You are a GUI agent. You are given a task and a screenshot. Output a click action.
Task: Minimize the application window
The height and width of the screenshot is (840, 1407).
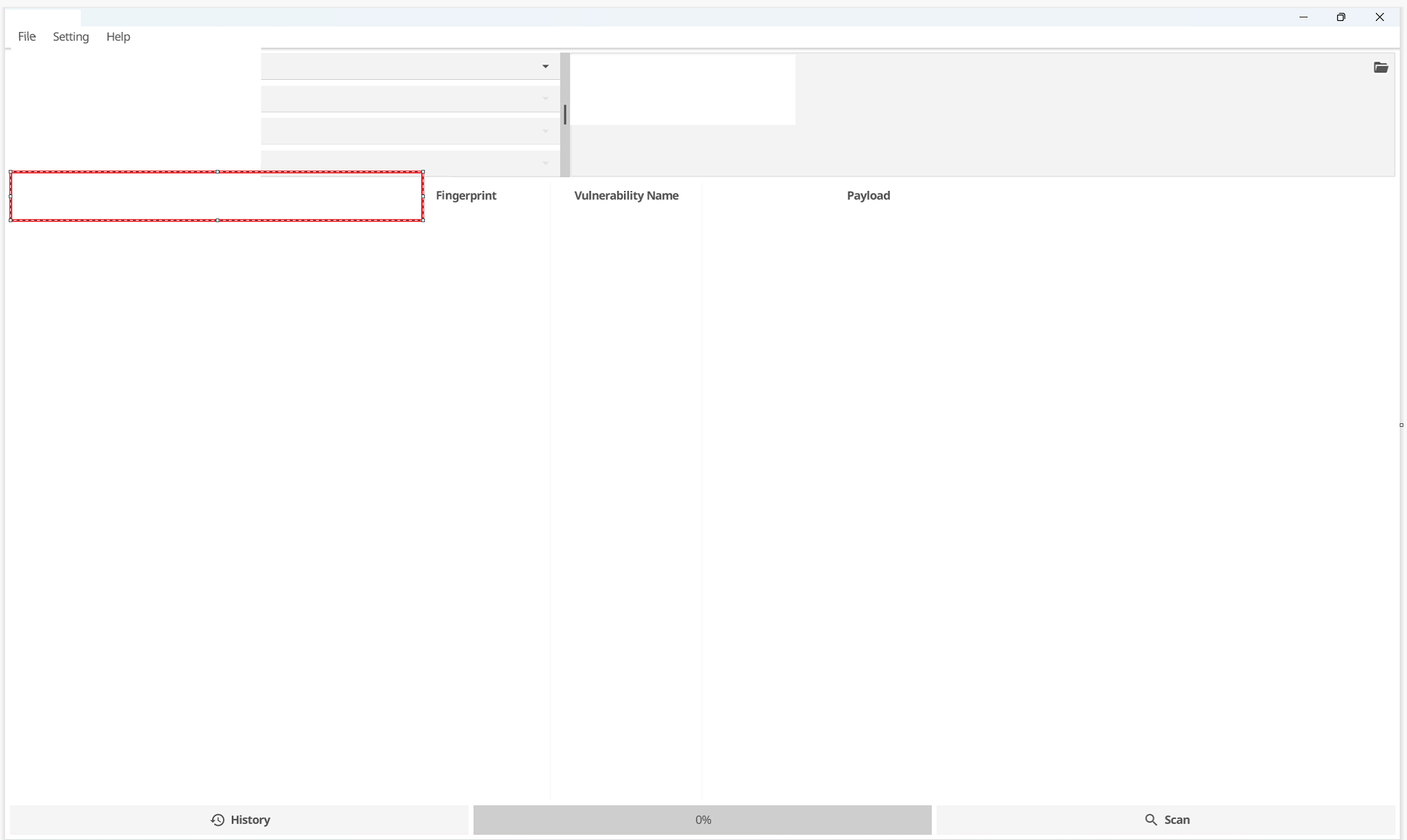1303,17
